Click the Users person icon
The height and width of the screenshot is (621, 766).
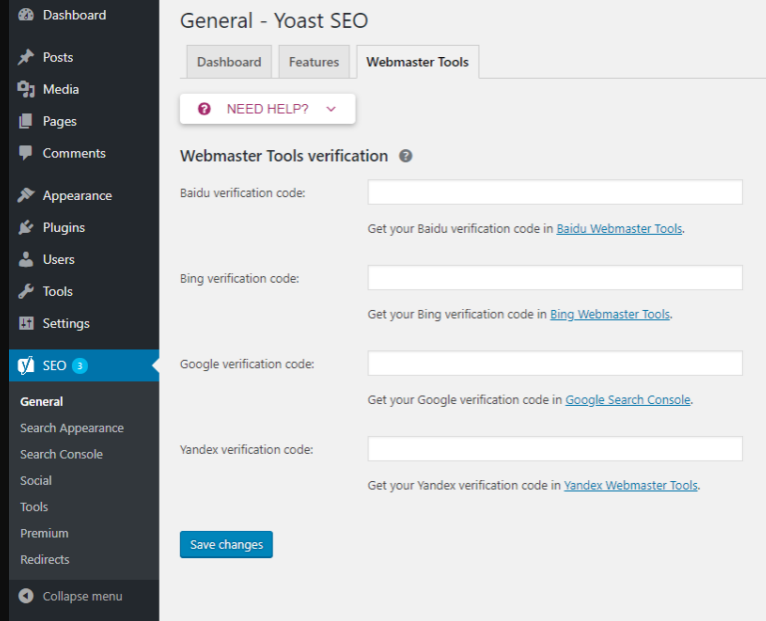tap(26, 259)
